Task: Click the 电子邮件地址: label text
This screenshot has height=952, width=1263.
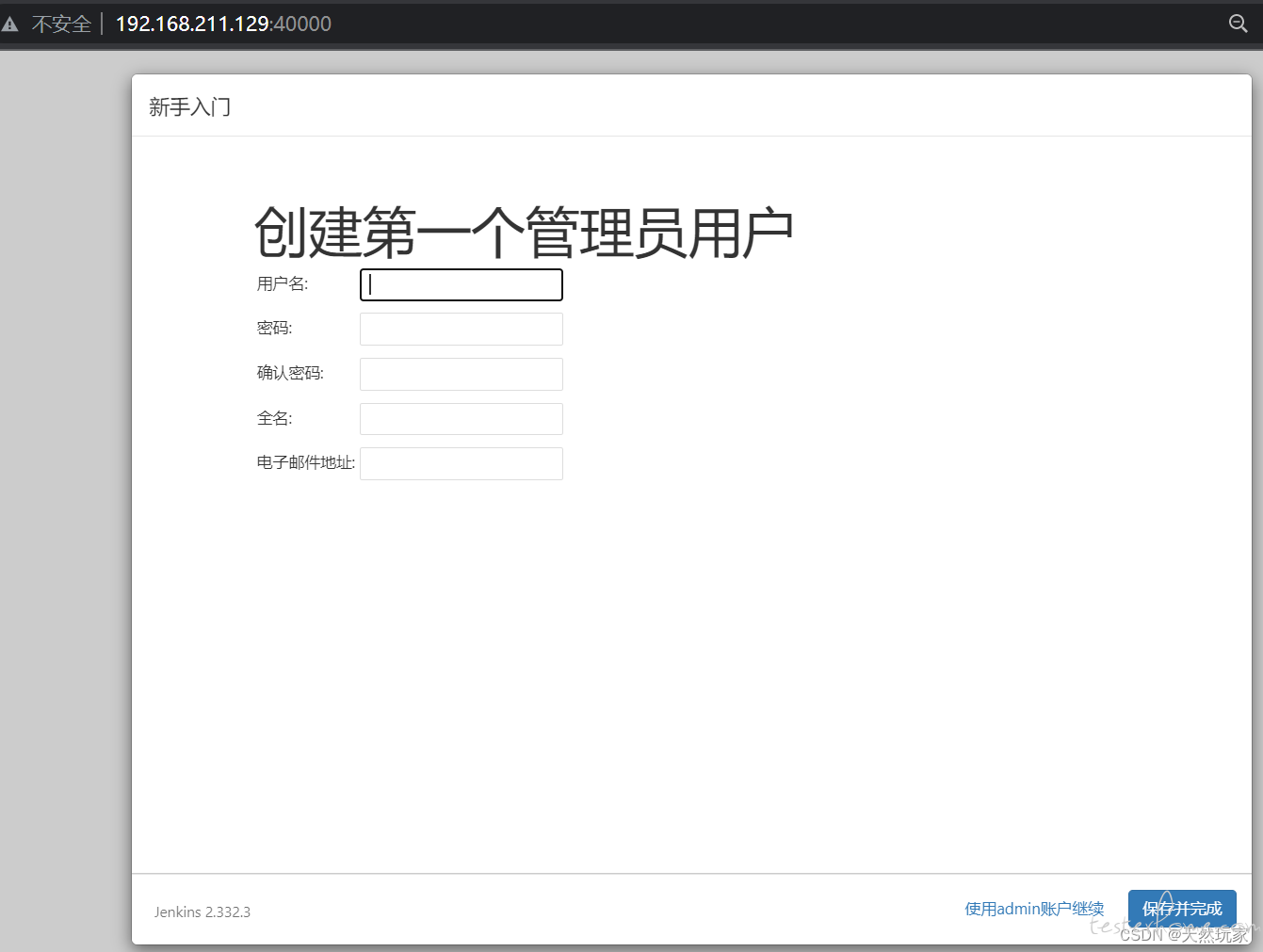Action: point(306,462)
